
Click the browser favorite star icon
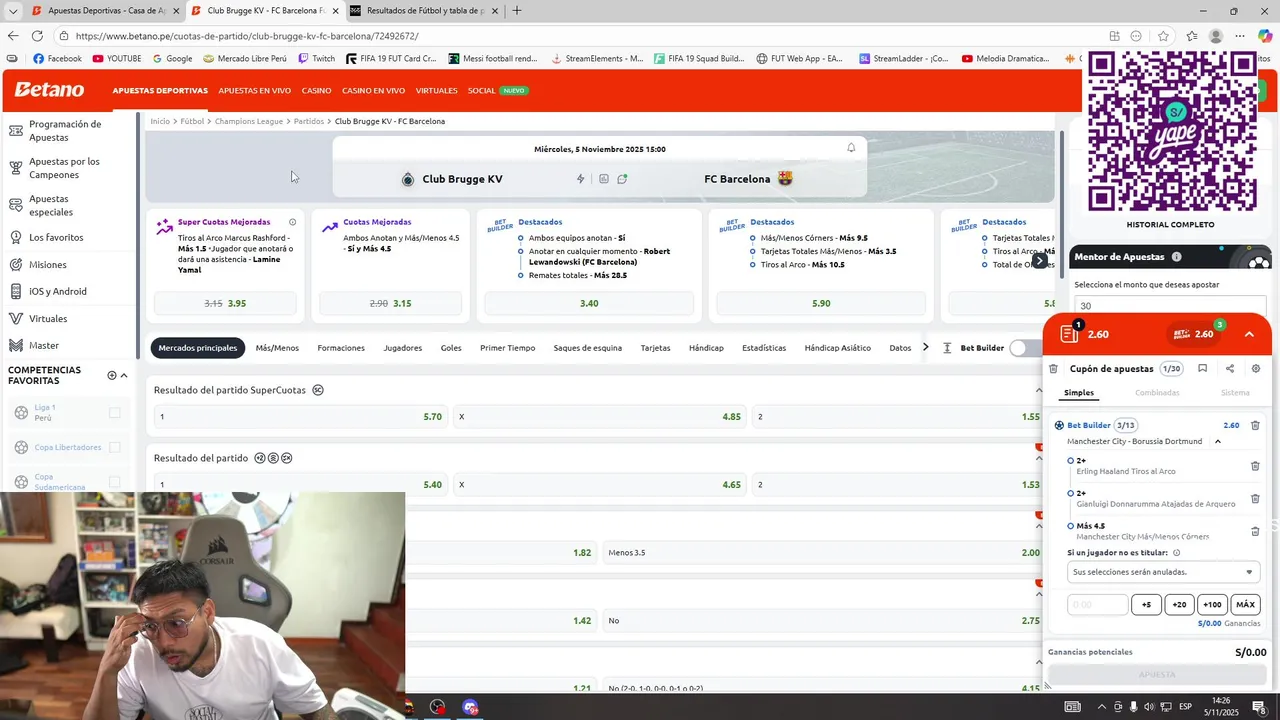point(1163,36)
